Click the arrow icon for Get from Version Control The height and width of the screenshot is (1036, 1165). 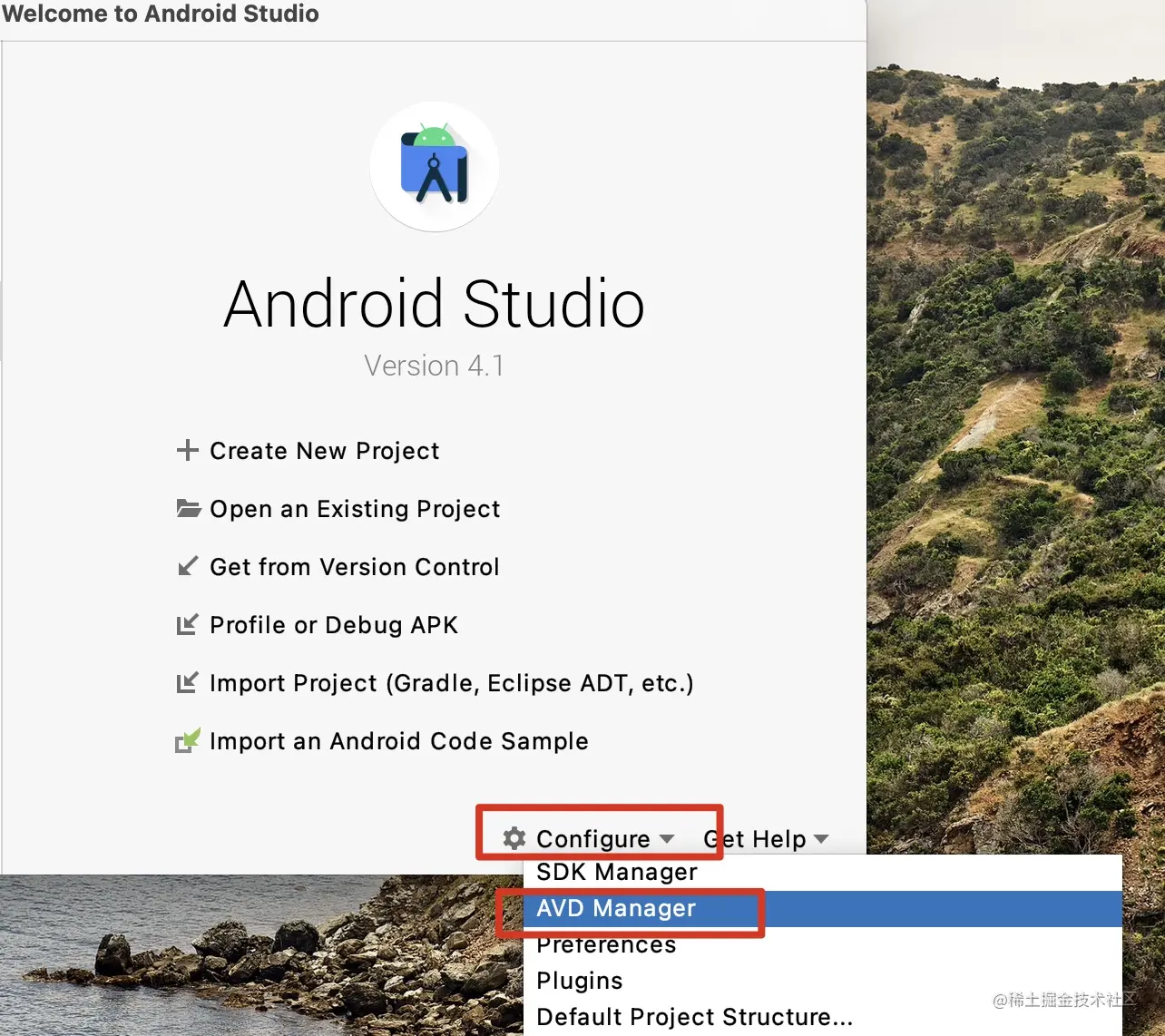pos(187,566)
